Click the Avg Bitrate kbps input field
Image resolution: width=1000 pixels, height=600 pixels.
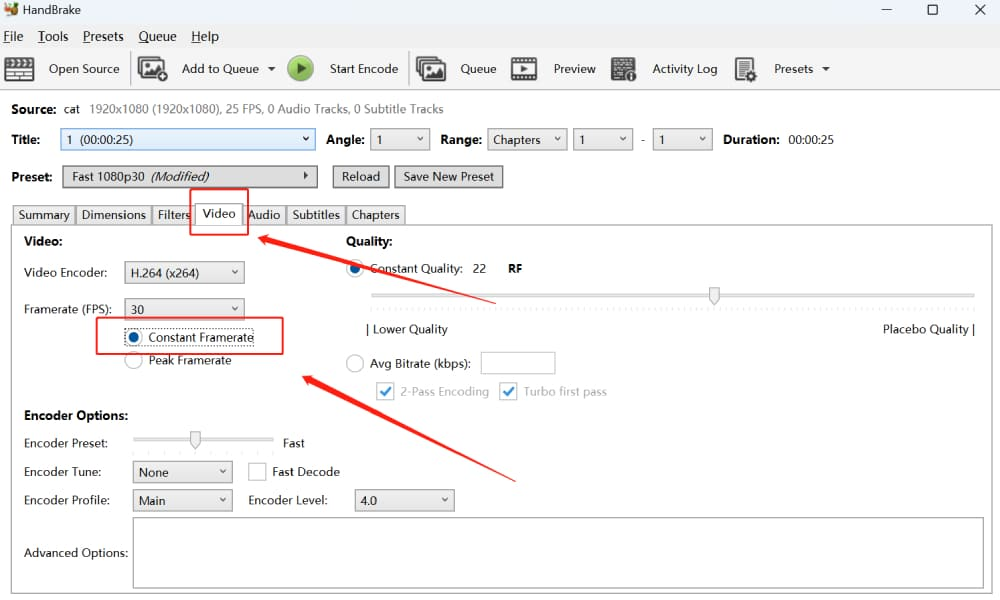pos(518,363)
